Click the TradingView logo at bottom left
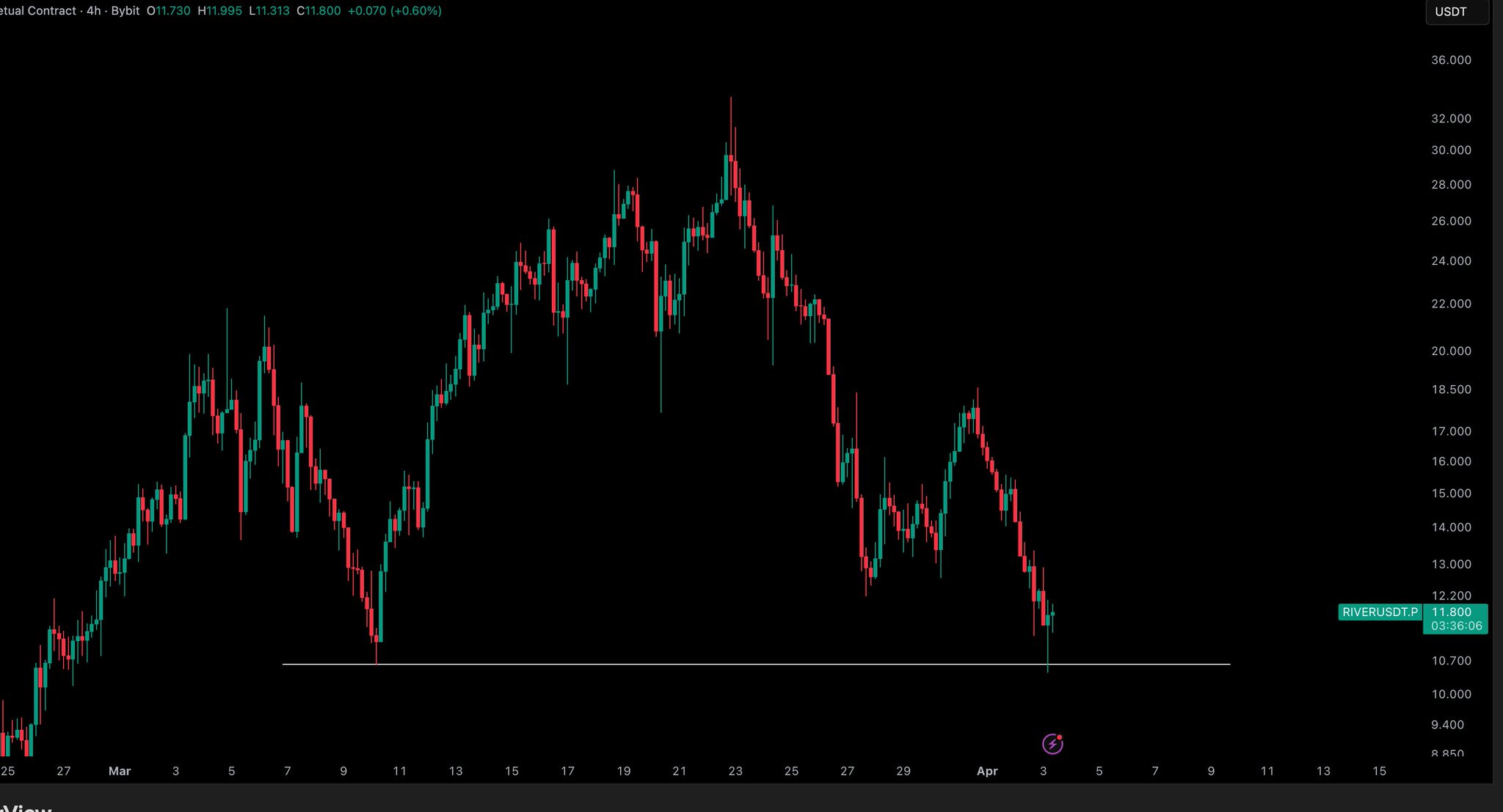1503x812 pixels. tap(26, 807)
